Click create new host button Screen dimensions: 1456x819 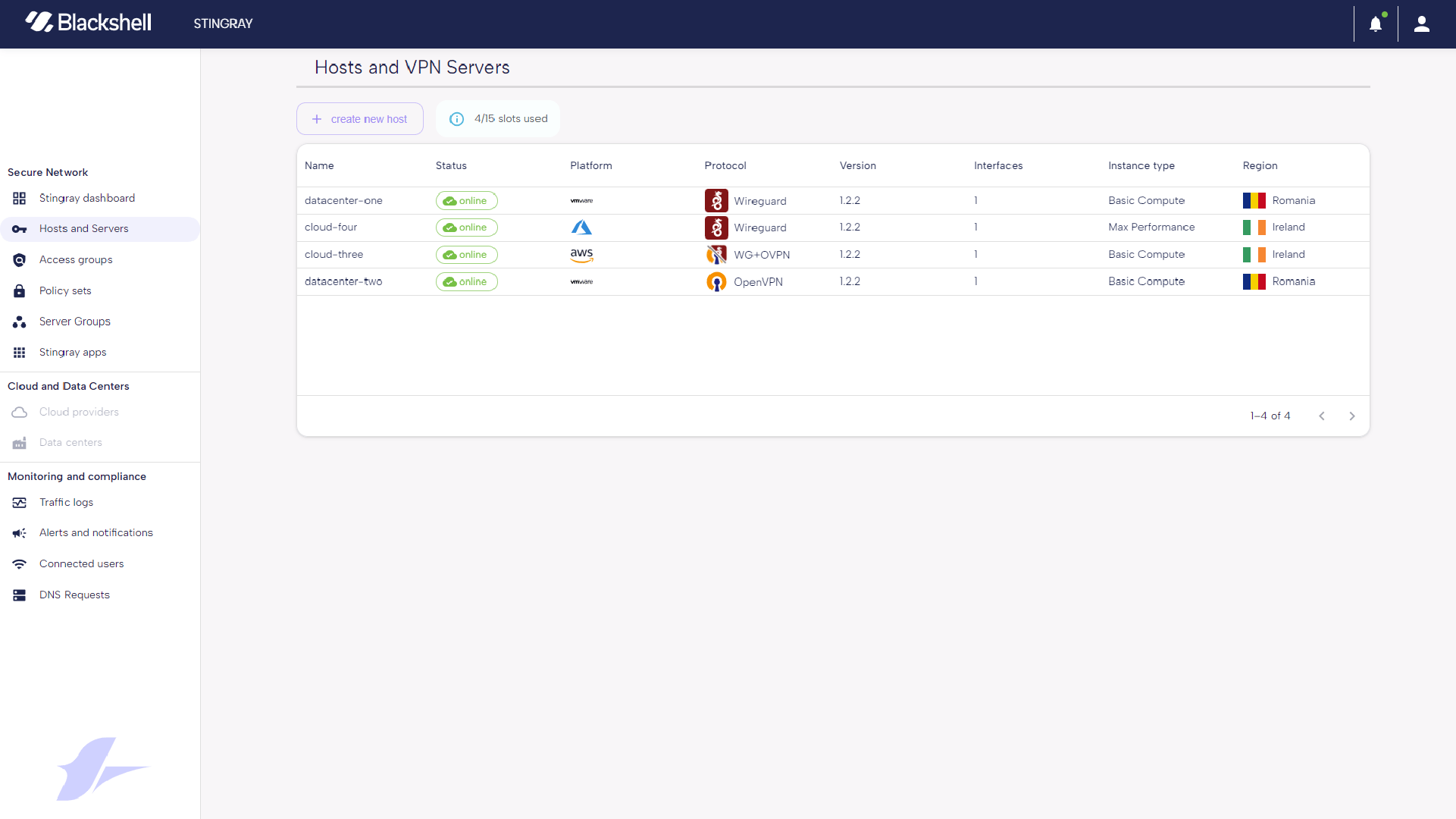[x=360, y=119]
